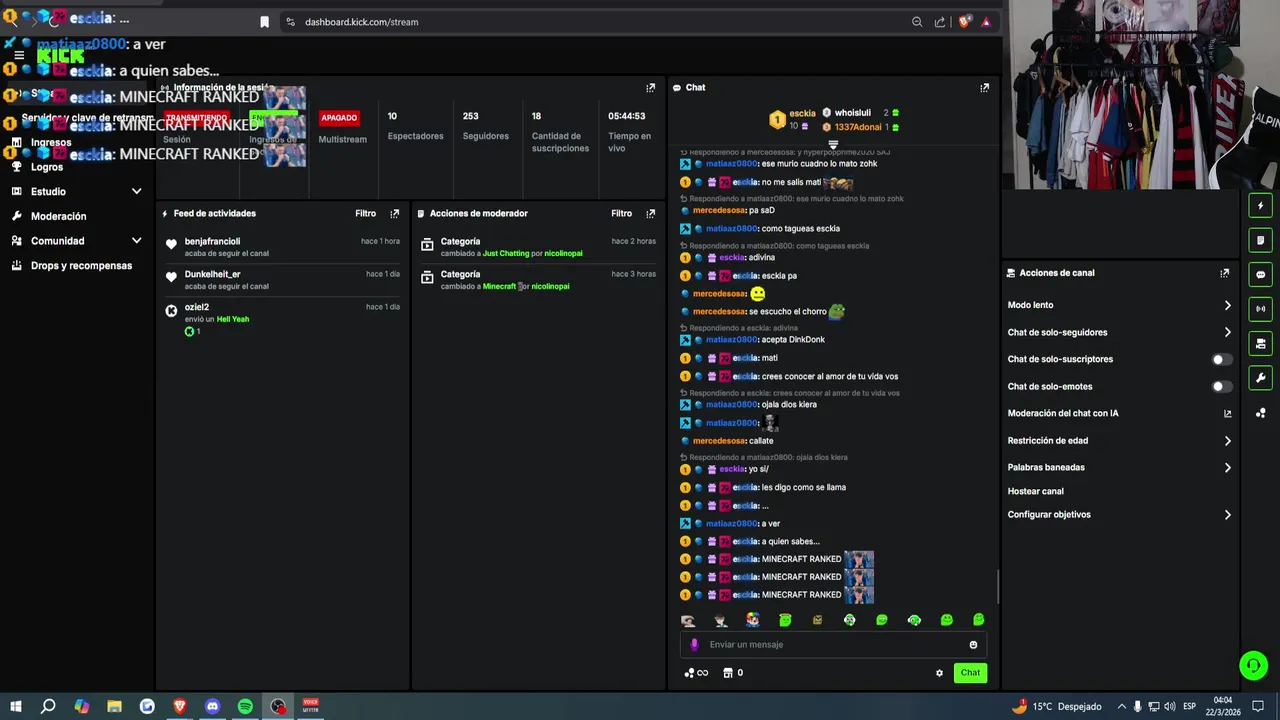
Task: Open Filtro in Acciones de moderador
Action: (622, 214)
